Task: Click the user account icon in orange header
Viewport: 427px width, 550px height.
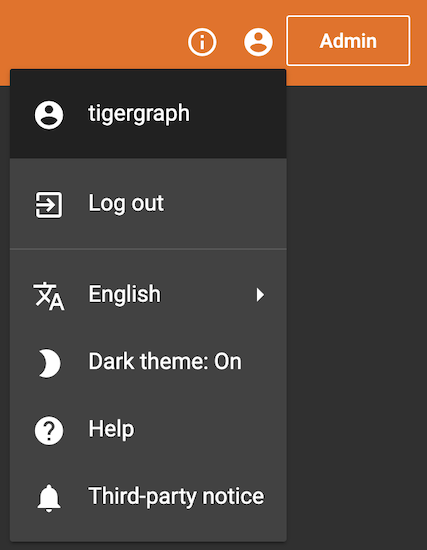Action: coord(258,42)
